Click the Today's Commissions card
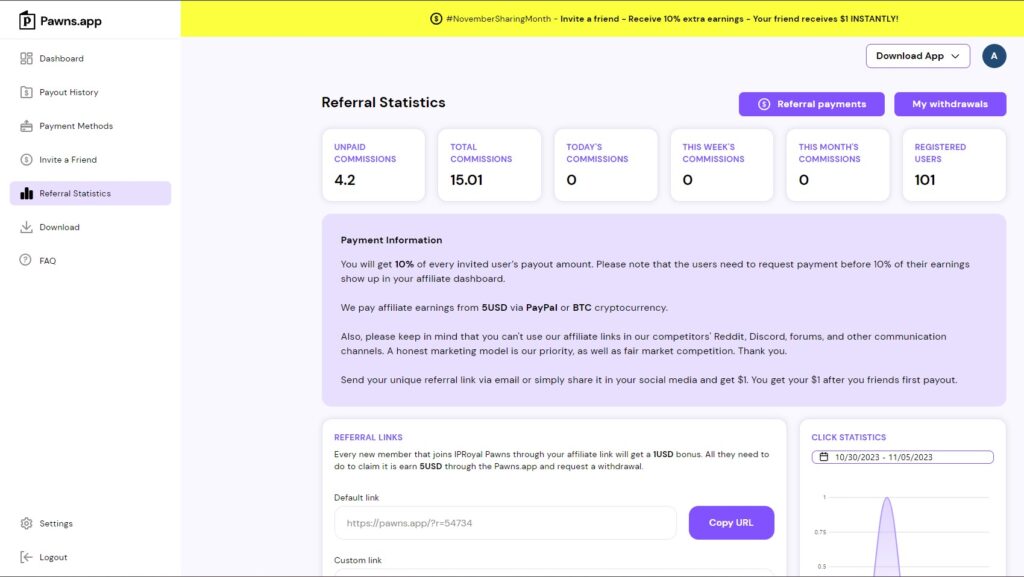The height and width of the screenshot is (577, 1024). (x=606, y=165)
